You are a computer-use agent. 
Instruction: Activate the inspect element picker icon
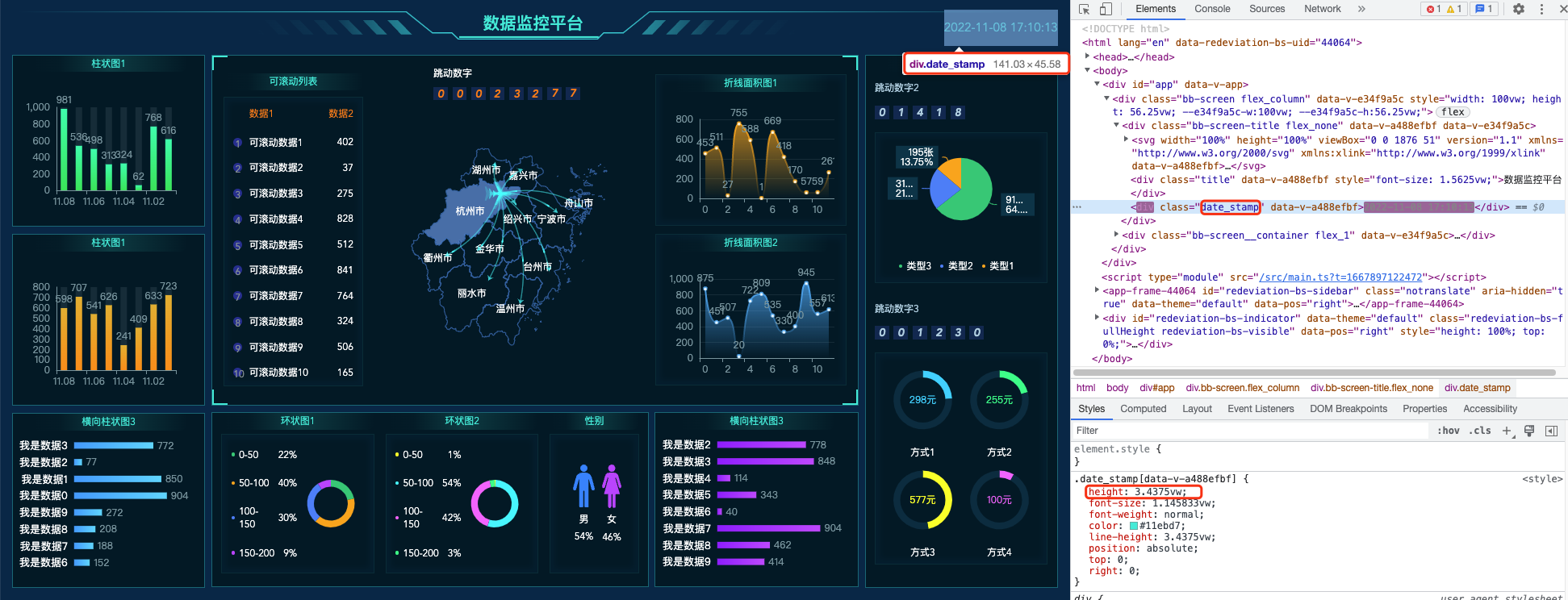point(1085,9)
